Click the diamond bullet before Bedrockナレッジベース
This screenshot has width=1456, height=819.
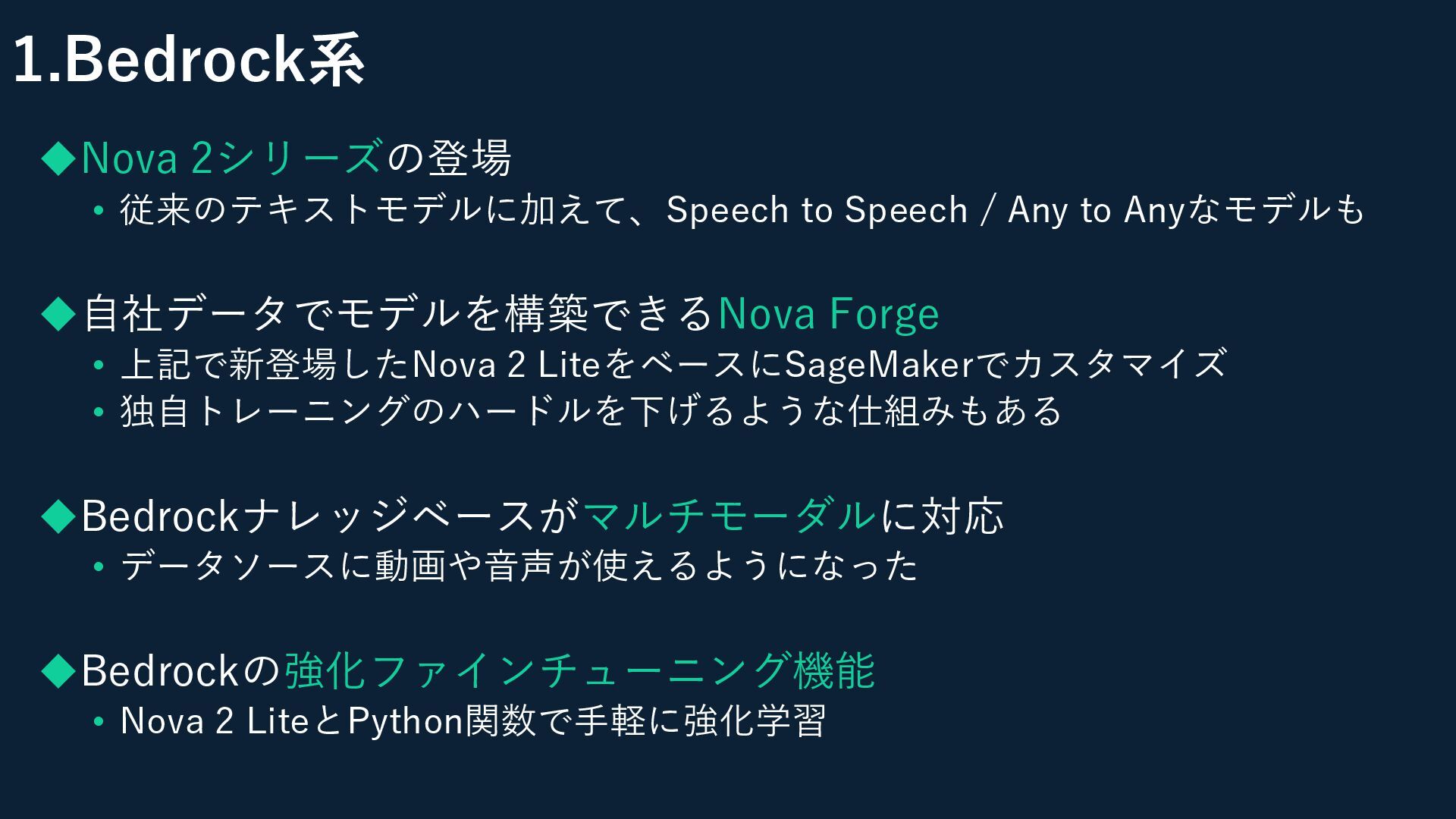click(58, 516)
